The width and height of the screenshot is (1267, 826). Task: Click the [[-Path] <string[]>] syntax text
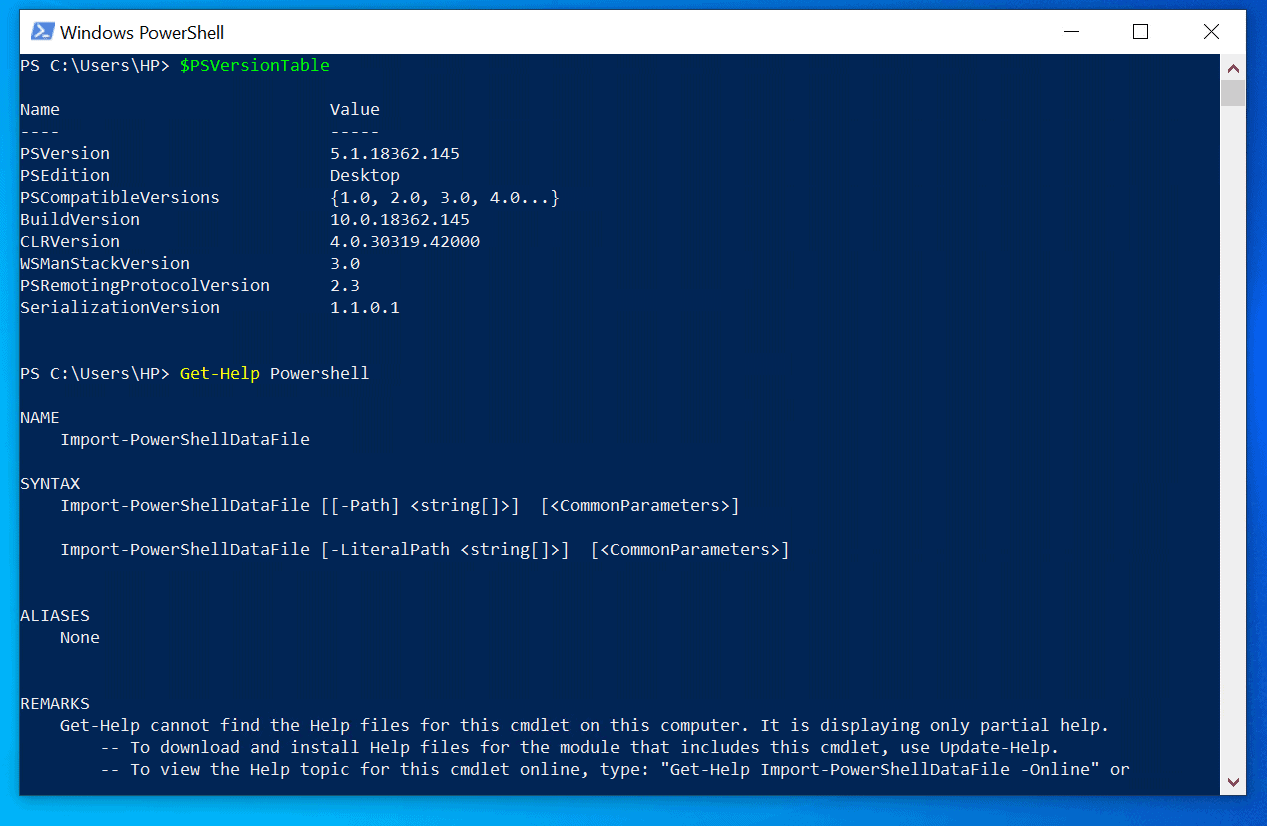[420, 506]
